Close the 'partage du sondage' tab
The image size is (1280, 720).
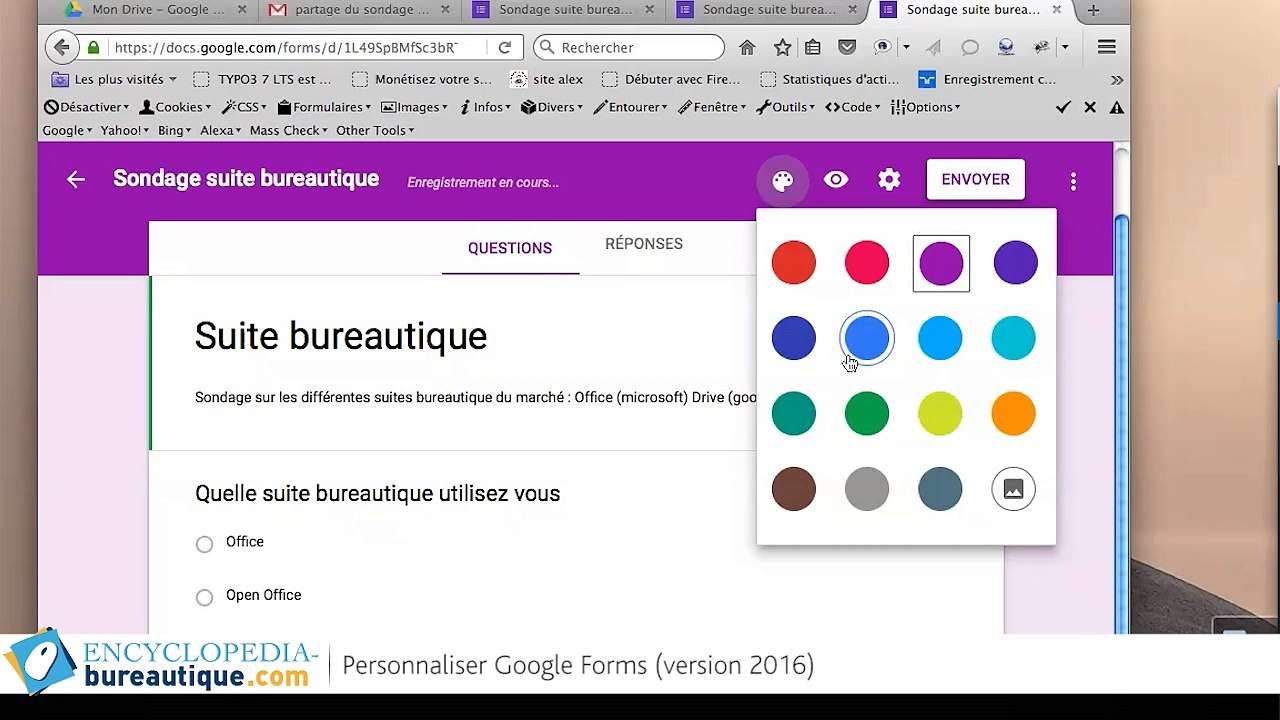tap(446, 10)
